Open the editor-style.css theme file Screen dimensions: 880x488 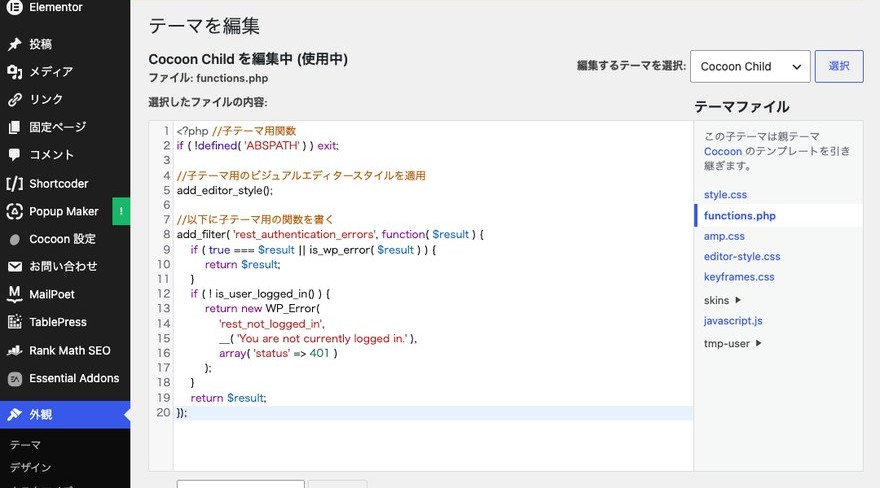742,256
